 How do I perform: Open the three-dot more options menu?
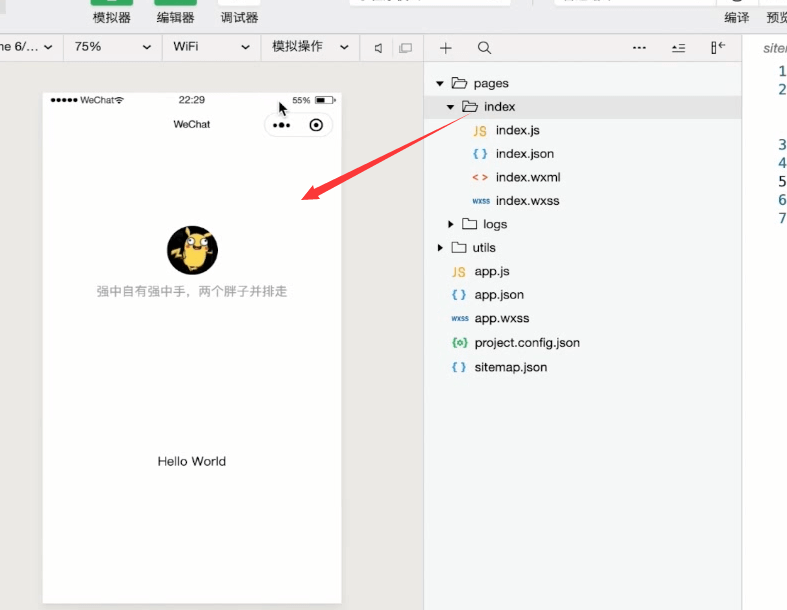639,48
